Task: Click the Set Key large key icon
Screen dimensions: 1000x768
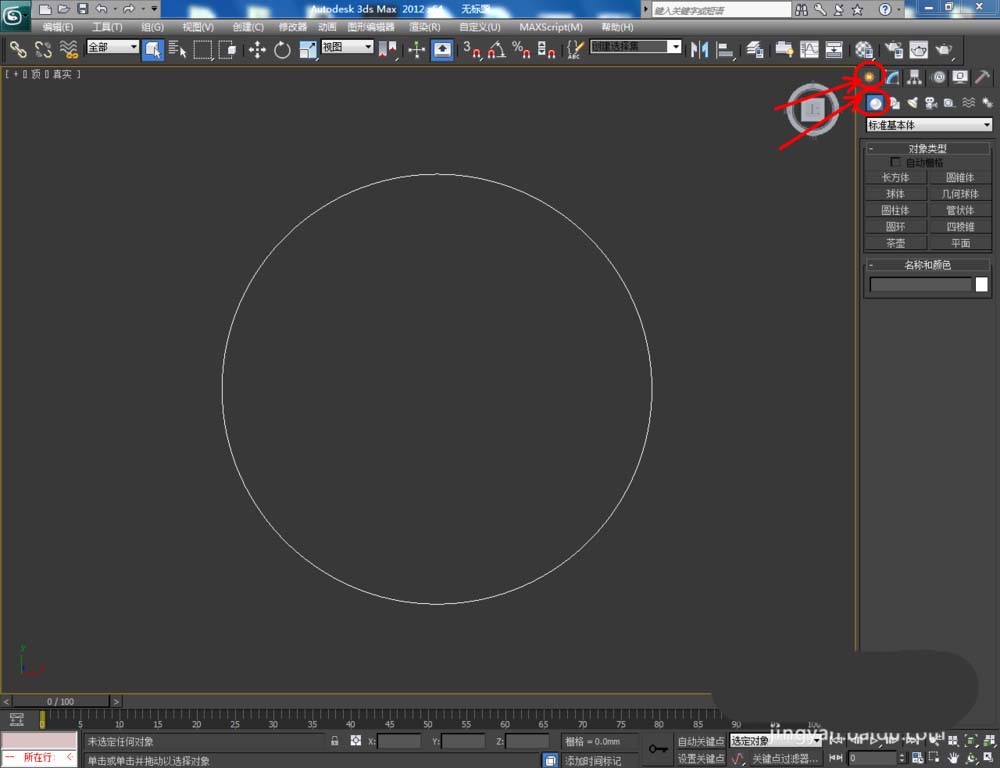Action: pos(657,748)
